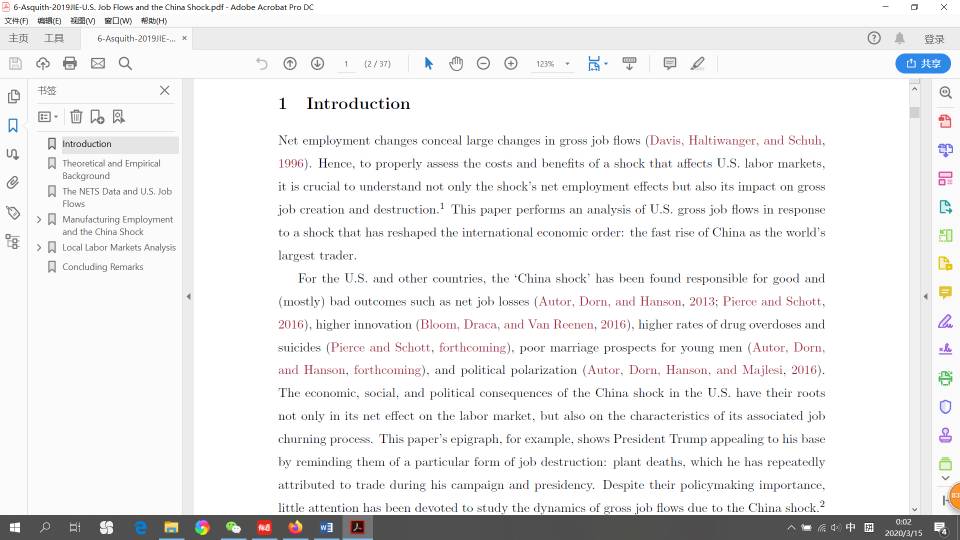Image resolution: width=960 pixels, height=540 pixels.
Task: Save the file with the disk icon
Action: click(15, 64)
